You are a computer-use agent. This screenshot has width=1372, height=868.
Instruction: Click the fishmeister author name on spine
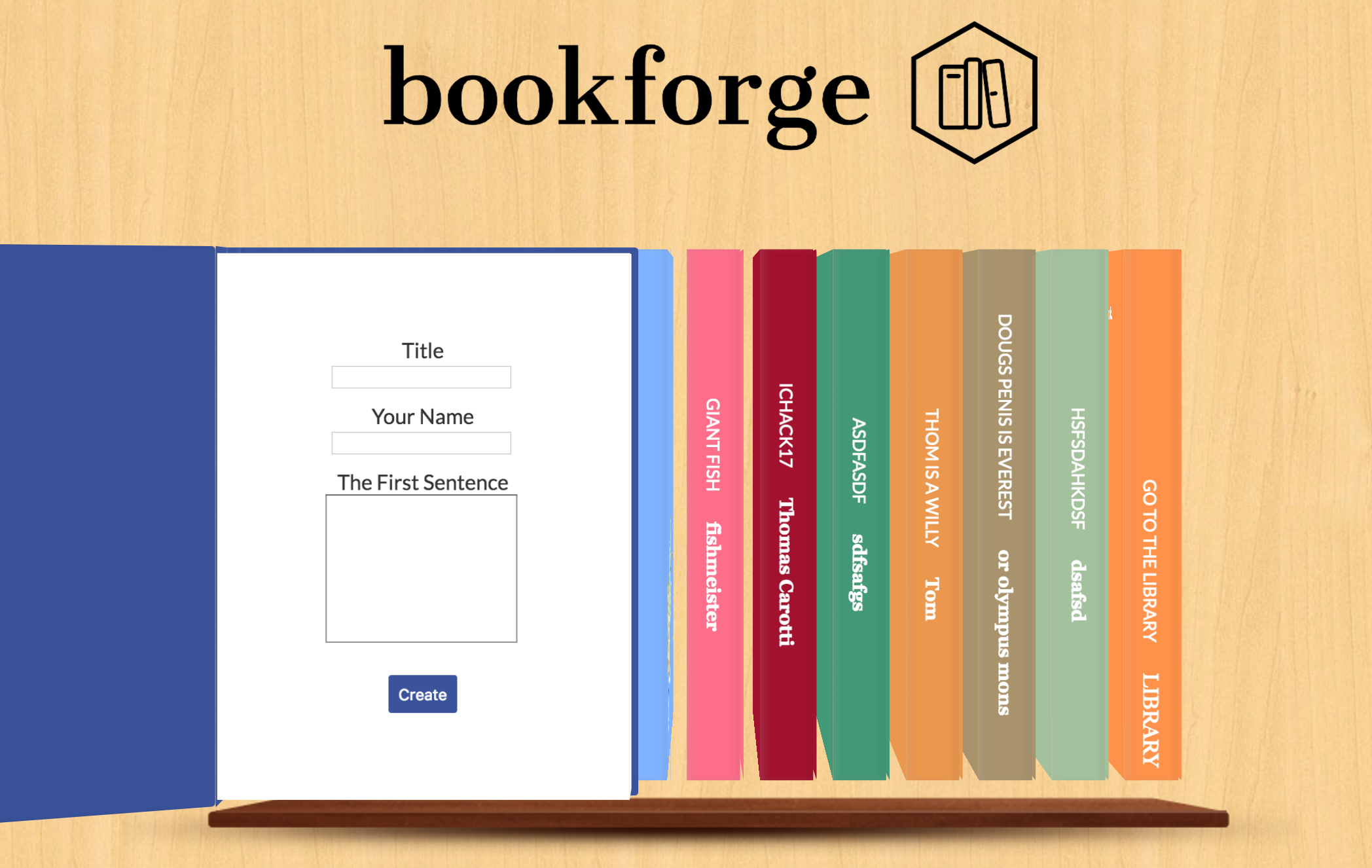[x=713, y=576]
